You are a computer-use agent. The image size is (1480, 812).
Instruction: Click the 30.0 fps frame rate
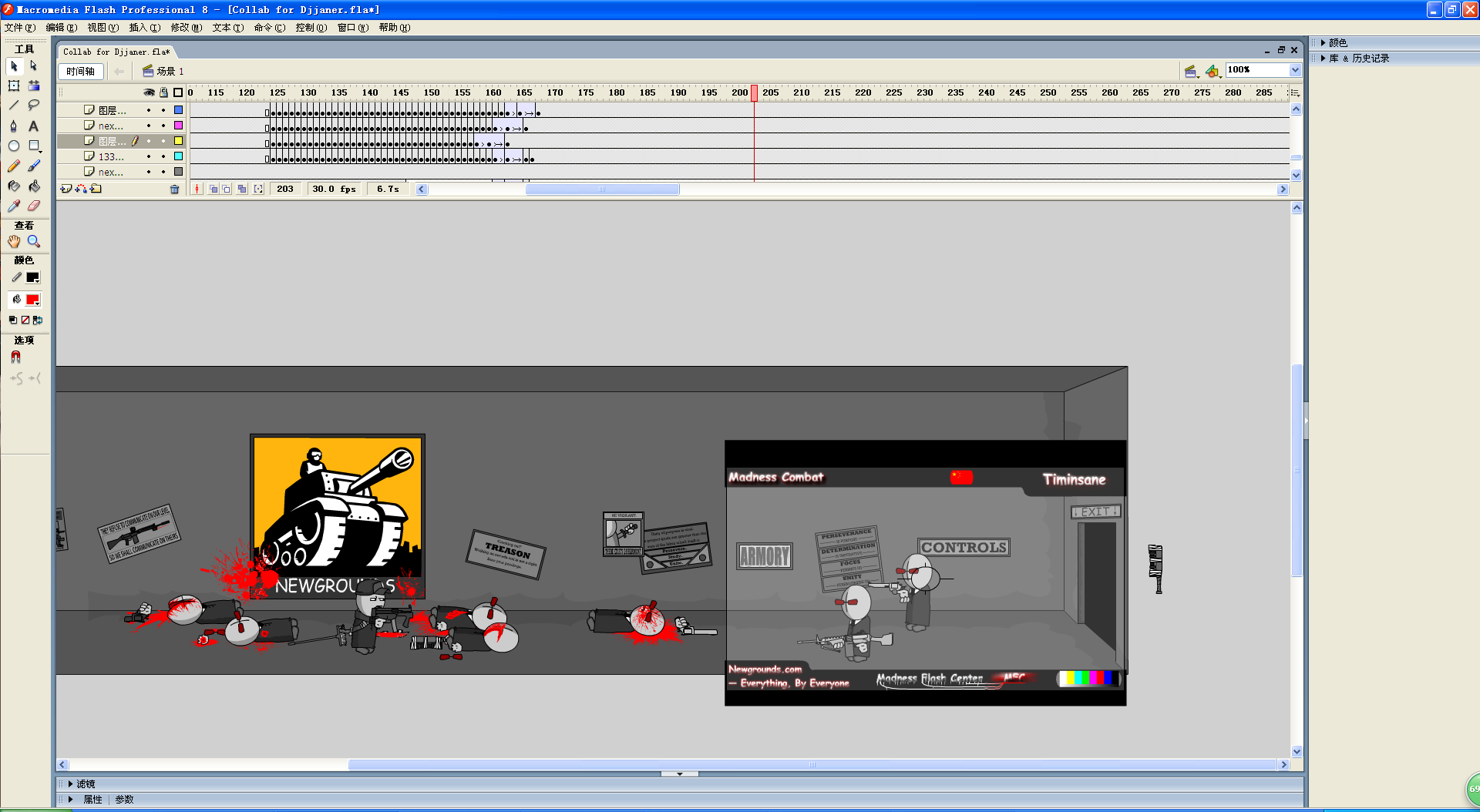[x=334, y=189]
